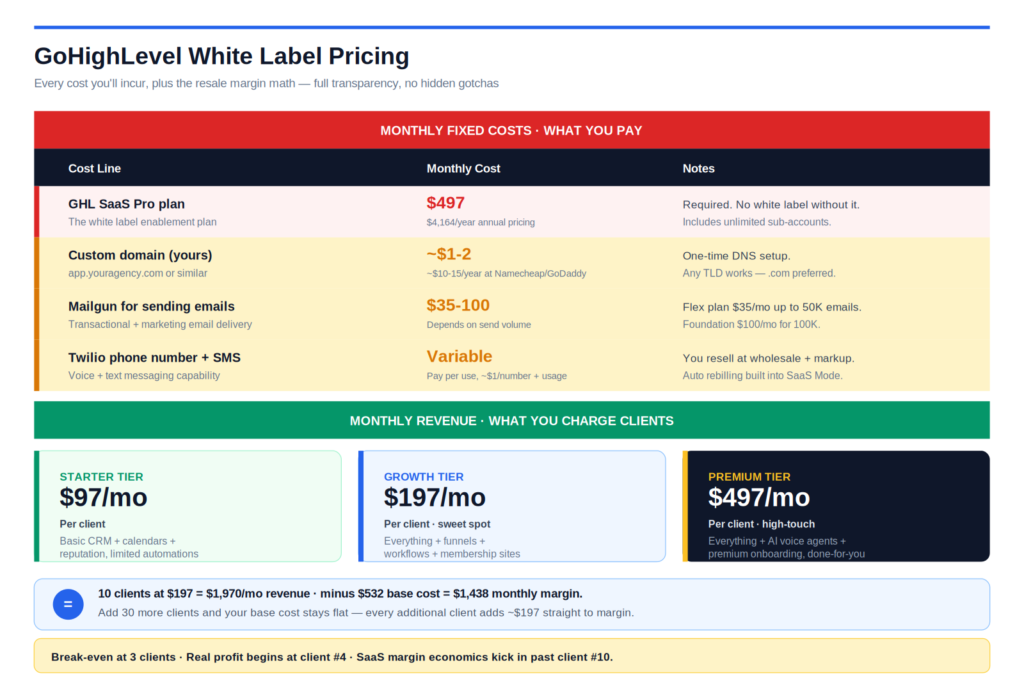Screen dimensions: 1024x683
Task: Click the GoHighLevel White Label Pricing title
Action: tap(221, 56)
